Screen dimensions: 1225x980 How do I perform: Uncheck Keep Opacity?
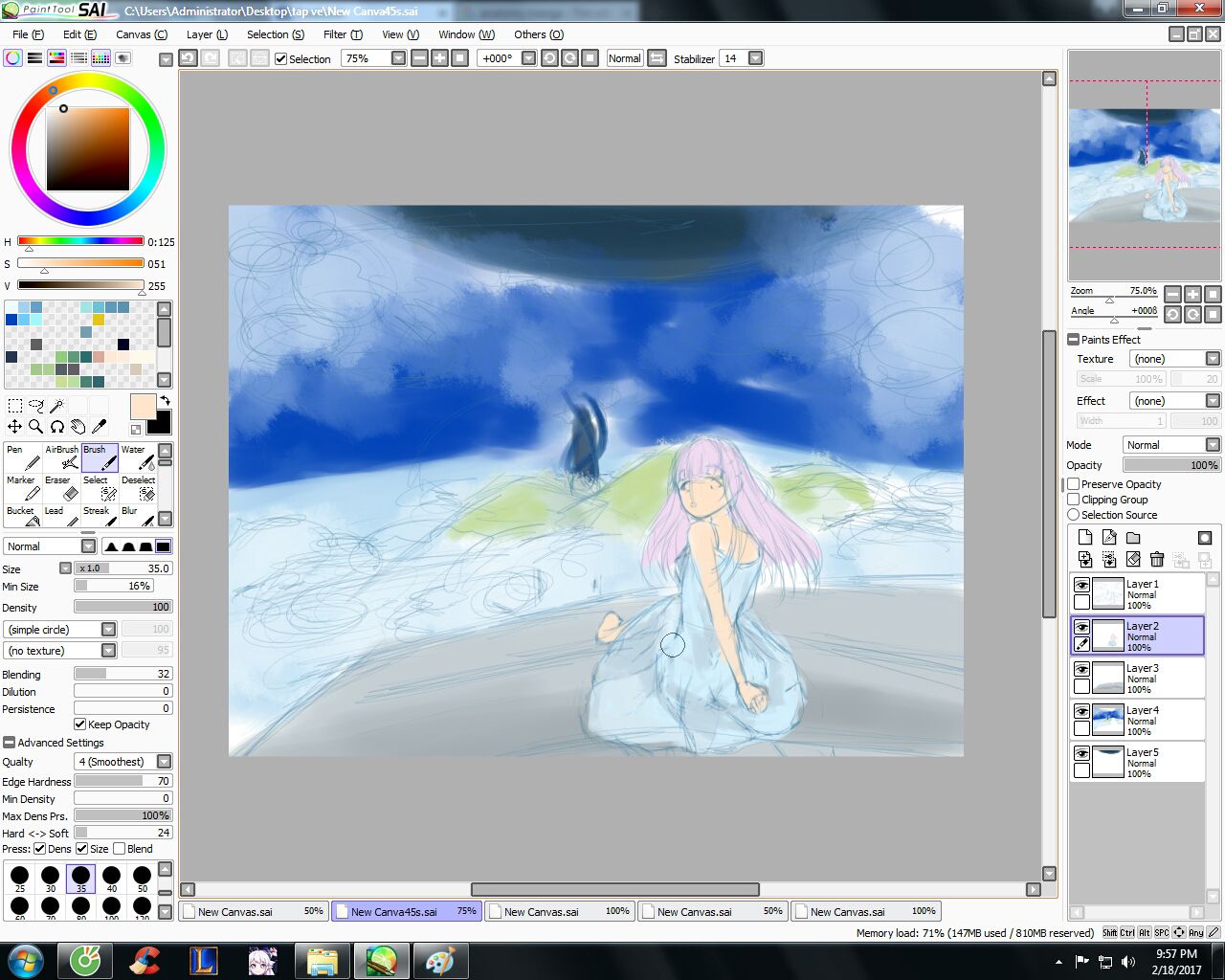[80, 724]
